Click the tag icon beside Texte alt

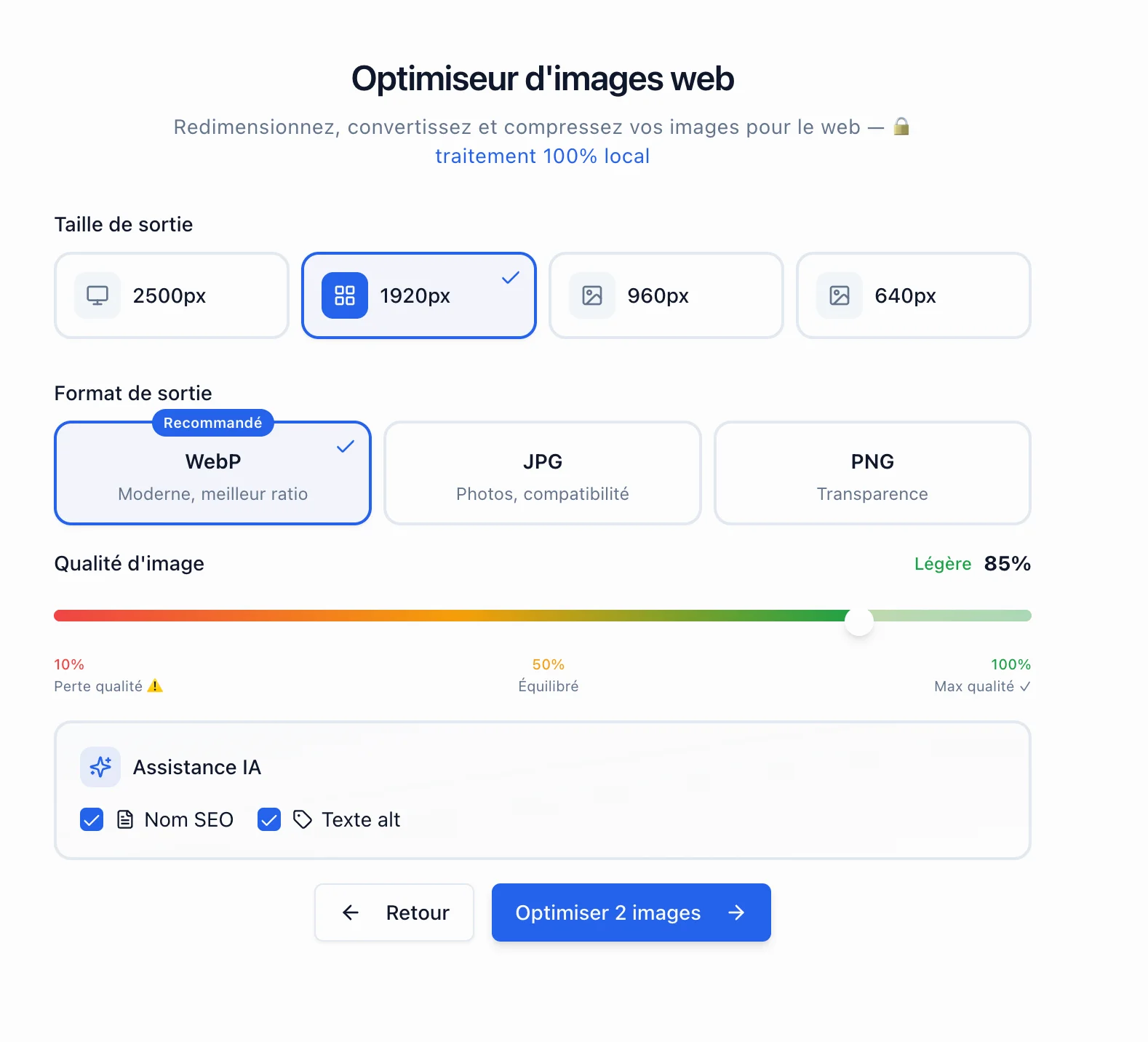tap(302, 819)
